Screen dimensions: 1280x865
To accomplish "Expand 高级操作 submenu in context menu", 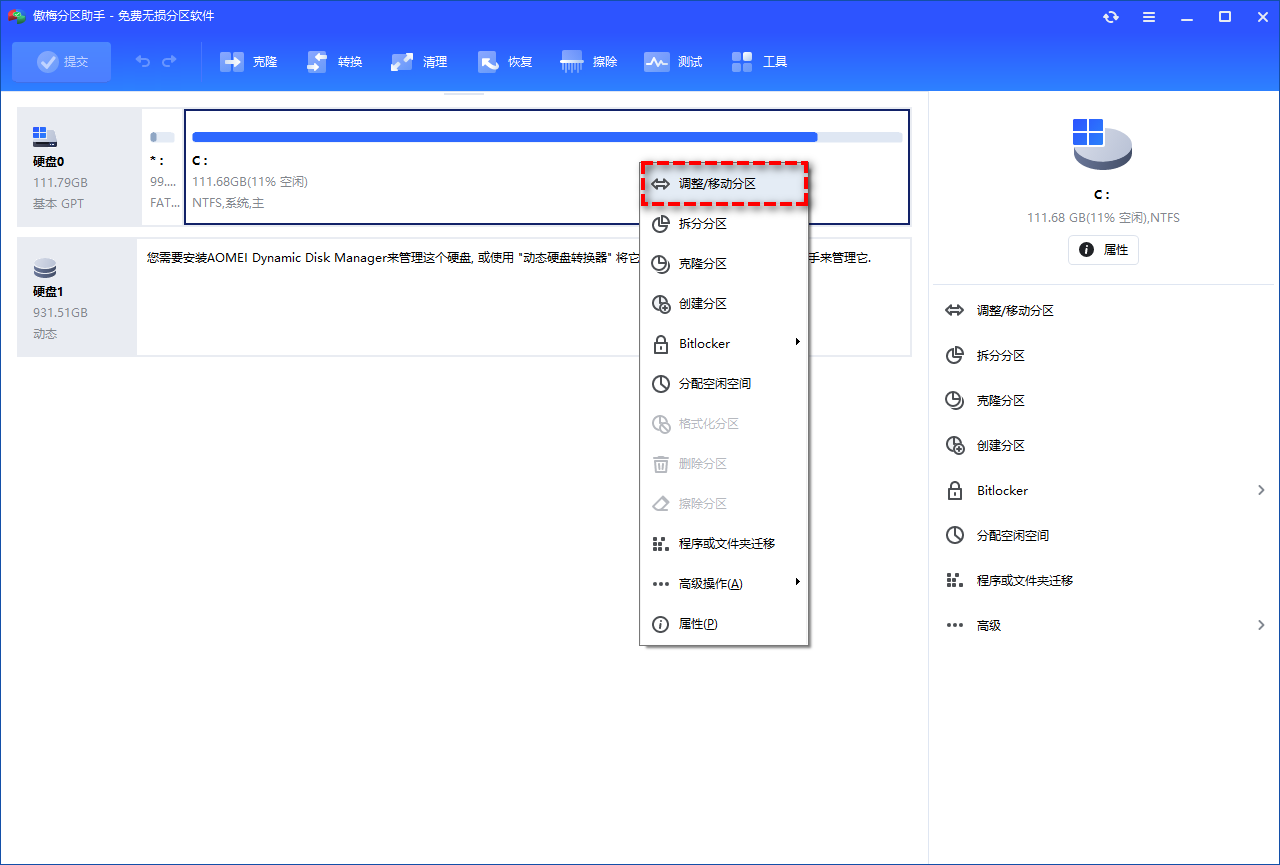I will [724, 584].
